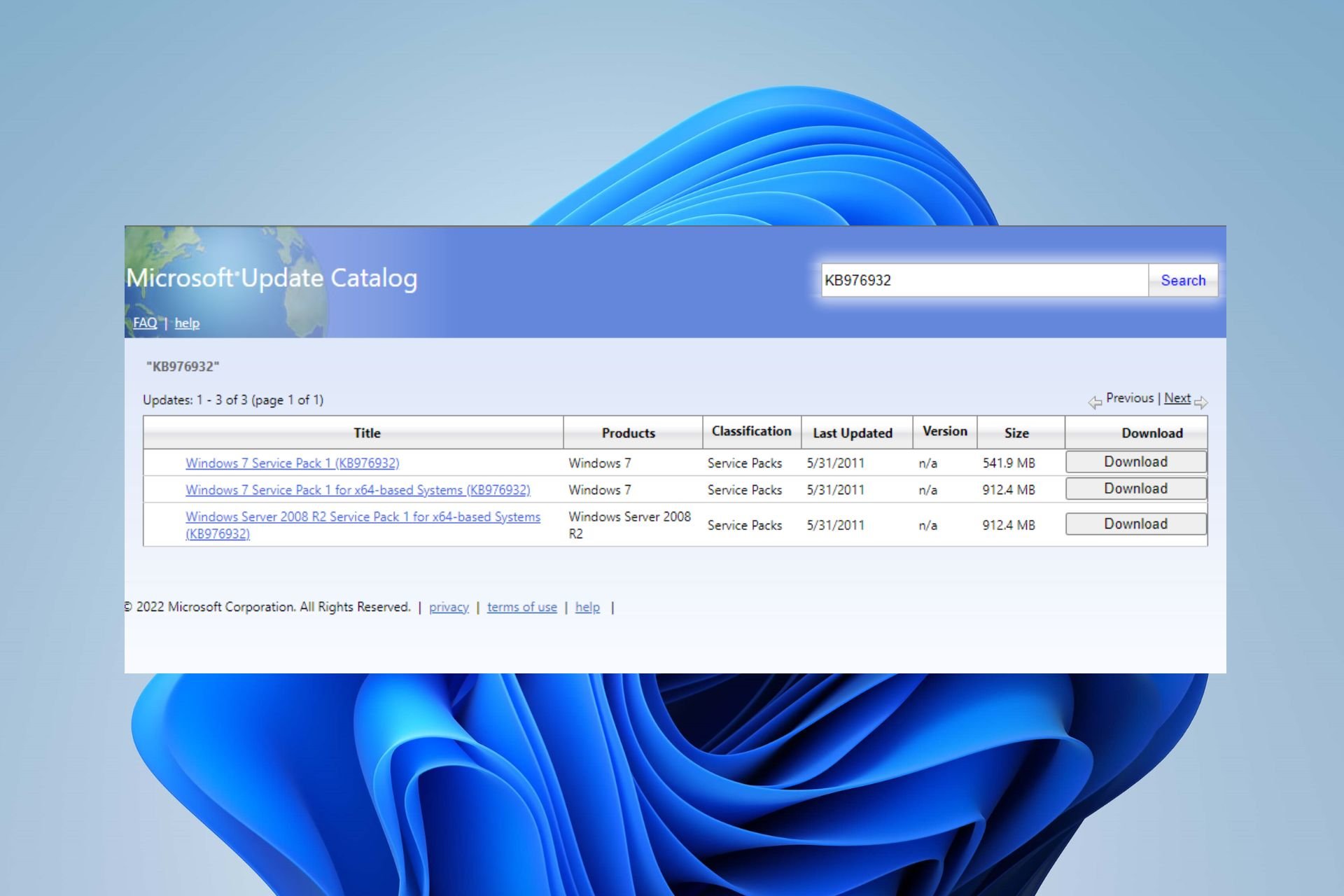Open Windows Server 2008 R2 Service Pack 1 link
Viewport: 1344px width, 896px height.
(x=363, y=525)
